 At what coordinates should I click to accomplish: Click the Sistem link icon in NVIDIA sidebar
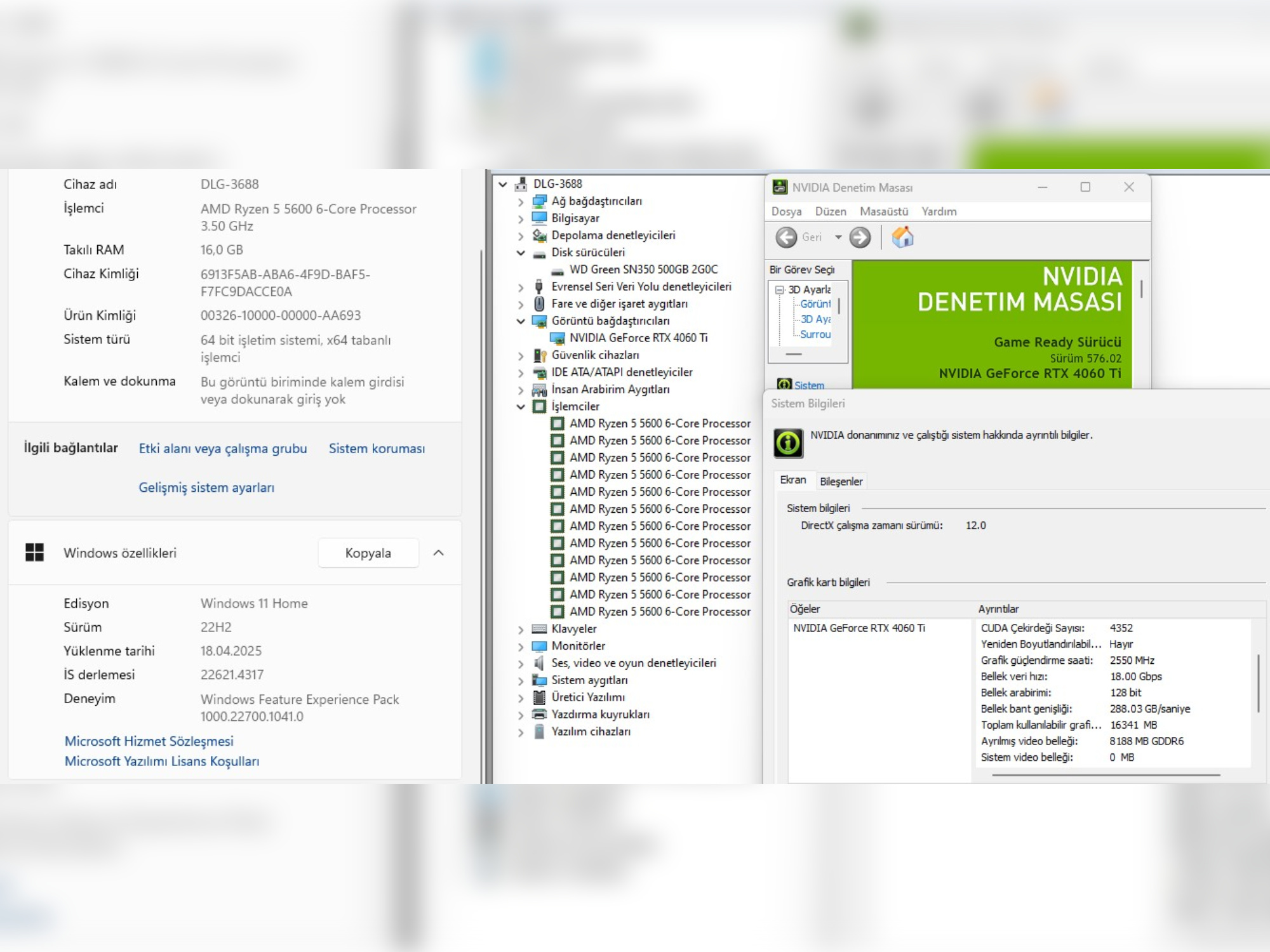[x=784, y=385]
